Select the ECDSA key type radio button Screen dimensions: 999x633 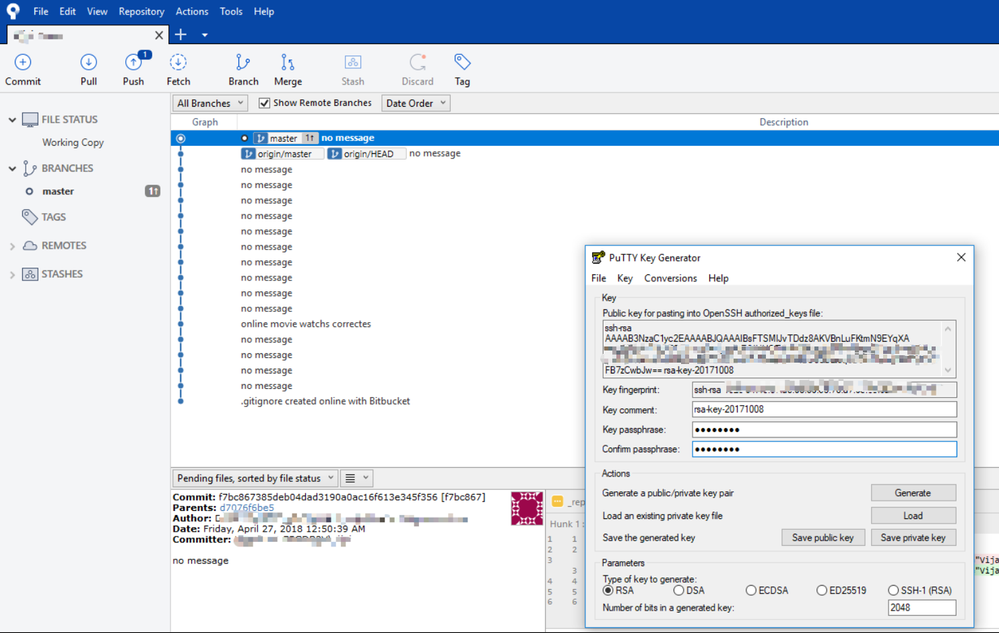[x=751, y=591]
